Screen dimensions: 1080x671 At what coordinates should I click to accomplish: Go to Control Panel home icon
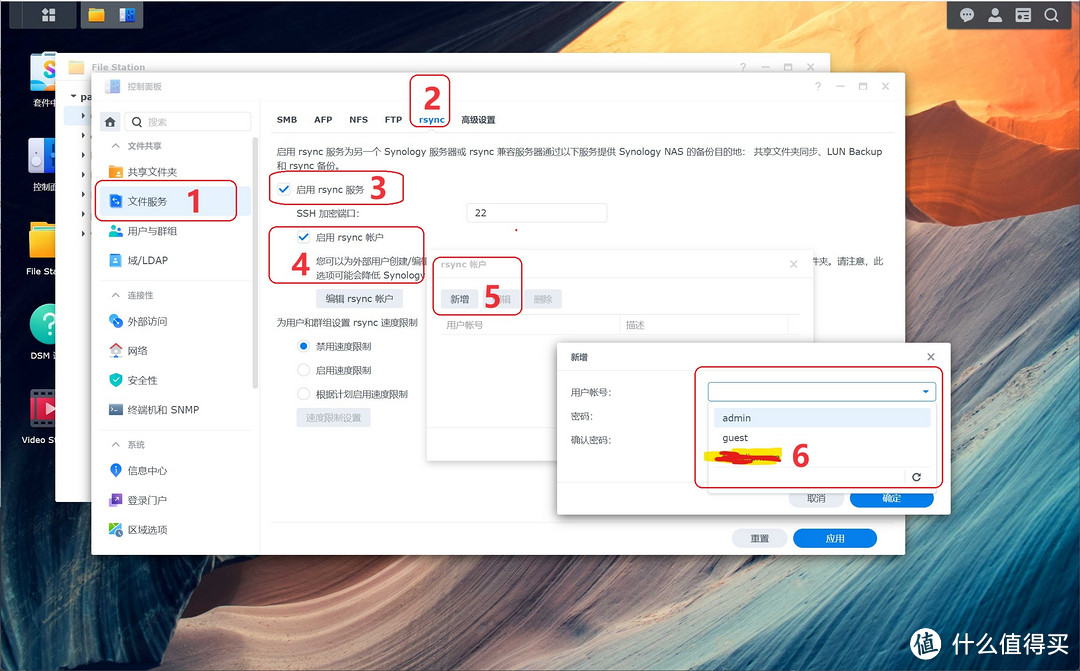pos(110,122)
